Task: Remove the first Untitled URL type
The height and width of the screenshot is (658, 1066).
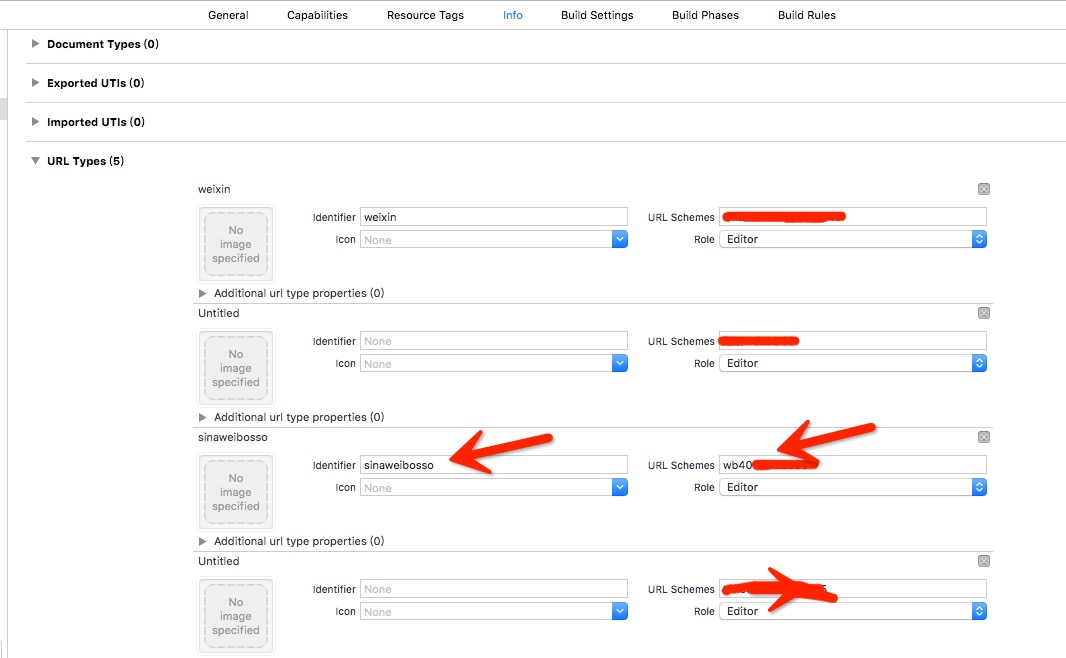Action: pos(984,313)
